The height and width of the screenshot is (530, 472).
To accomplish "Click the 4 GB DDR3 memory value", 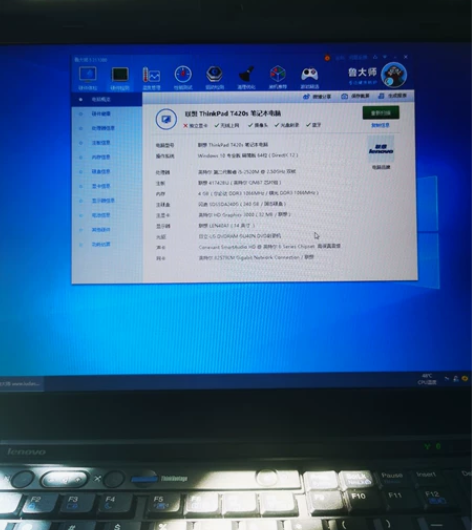I will coord(258,193).
